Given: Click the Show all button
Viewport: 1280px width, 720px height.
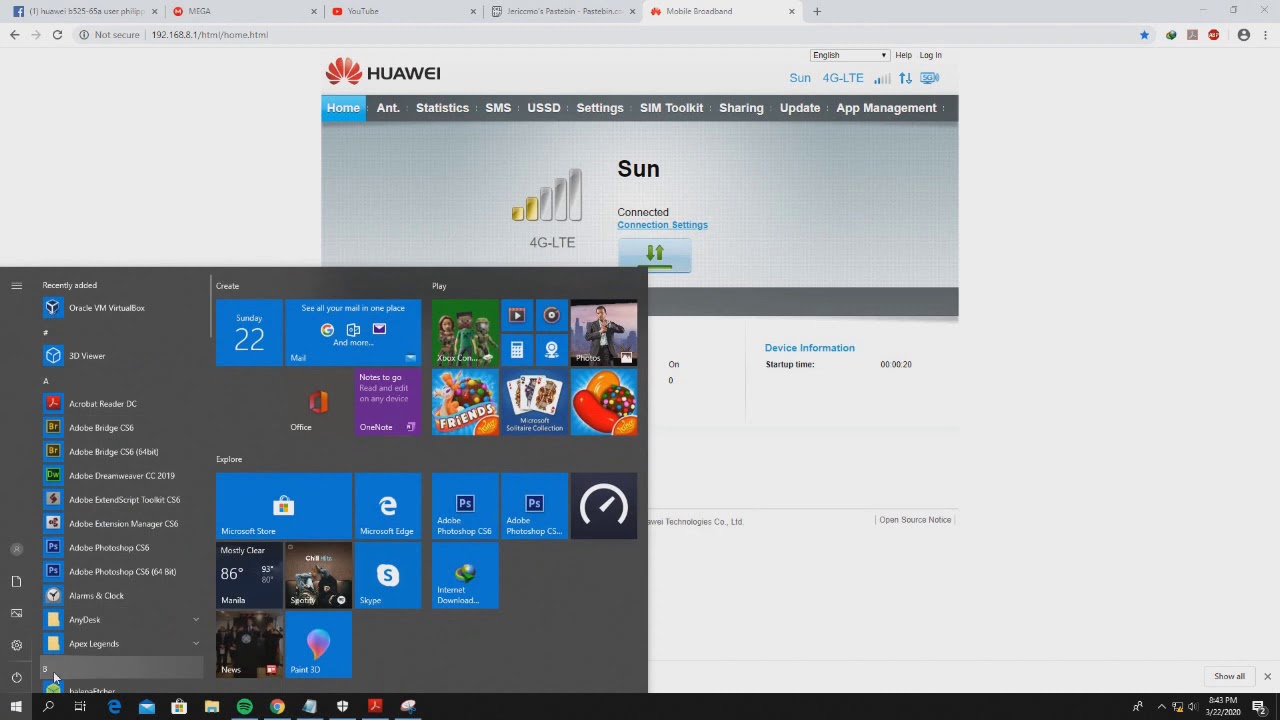Looking at the screenshot, I should [x=1229, y=676].
